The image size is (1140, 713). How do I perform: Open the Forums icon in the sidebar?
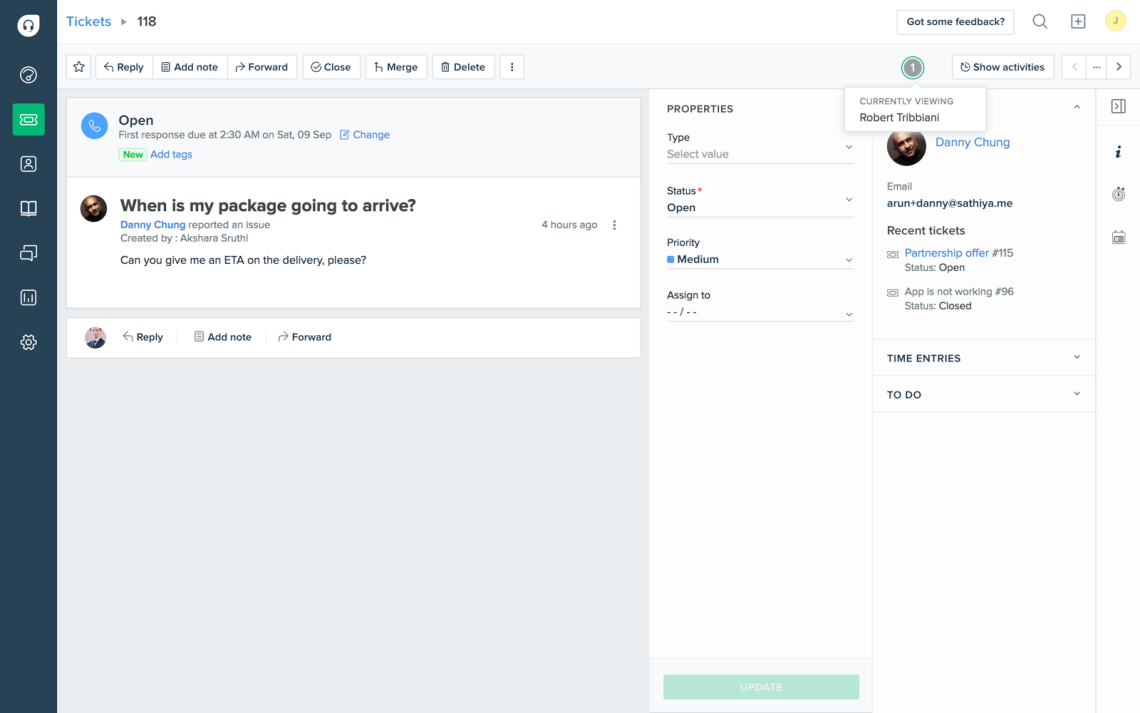[28, 252]
